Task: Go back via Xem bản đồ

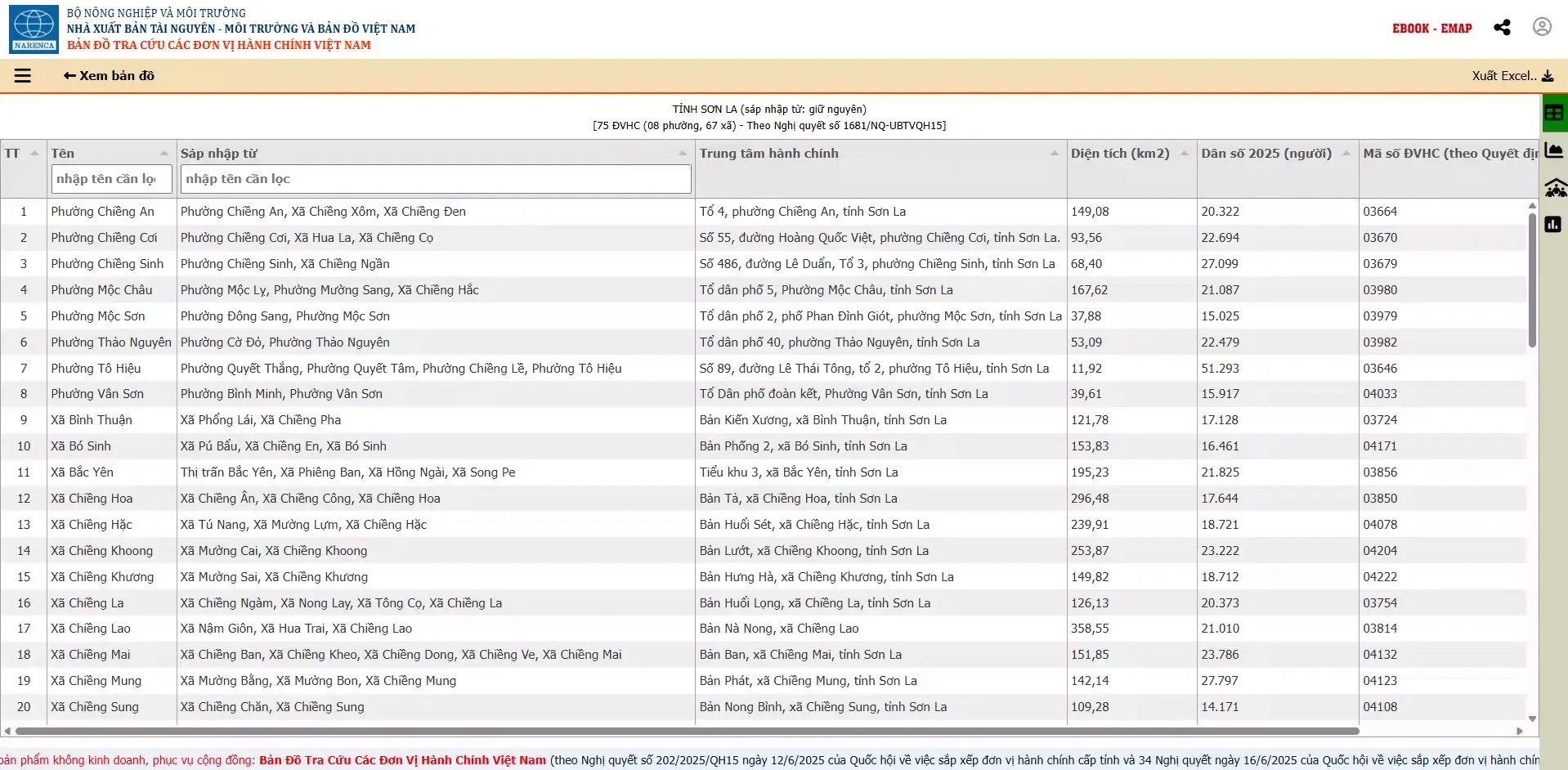Action: 109,76
